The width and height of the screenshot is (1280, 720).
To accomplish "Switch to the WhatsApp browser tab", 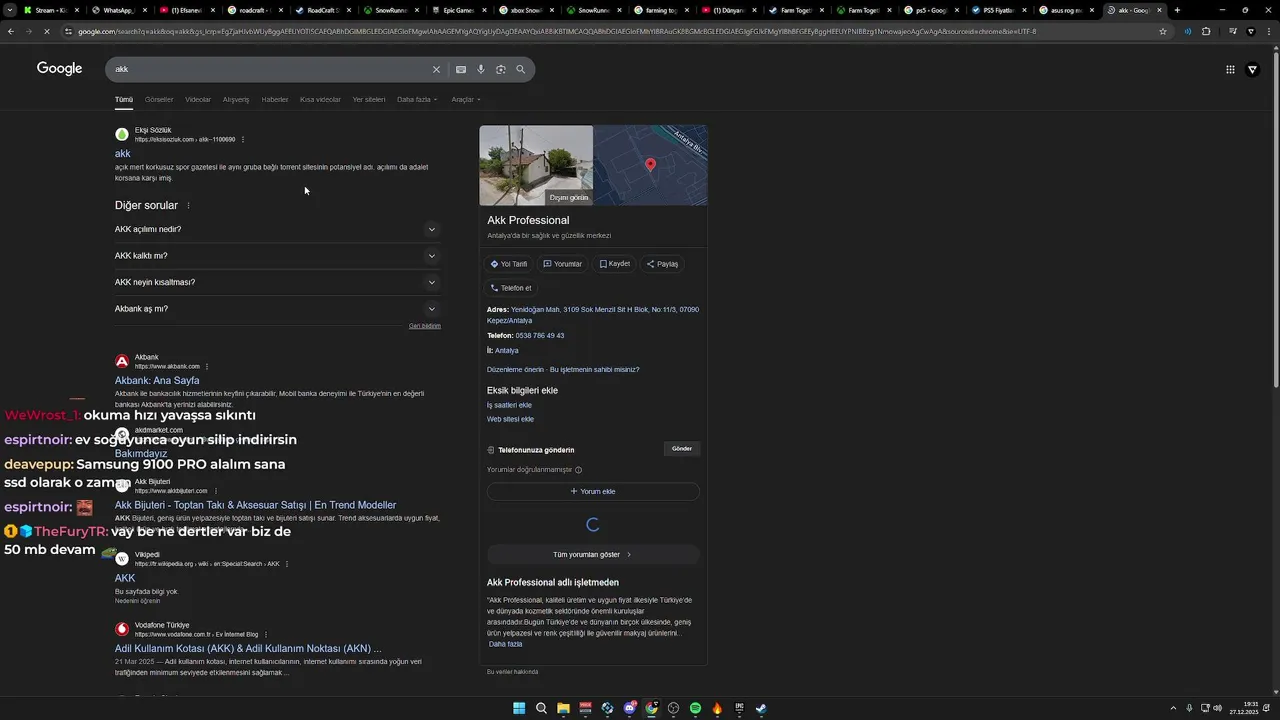I will pyautogui.click(x=118, y=10).
